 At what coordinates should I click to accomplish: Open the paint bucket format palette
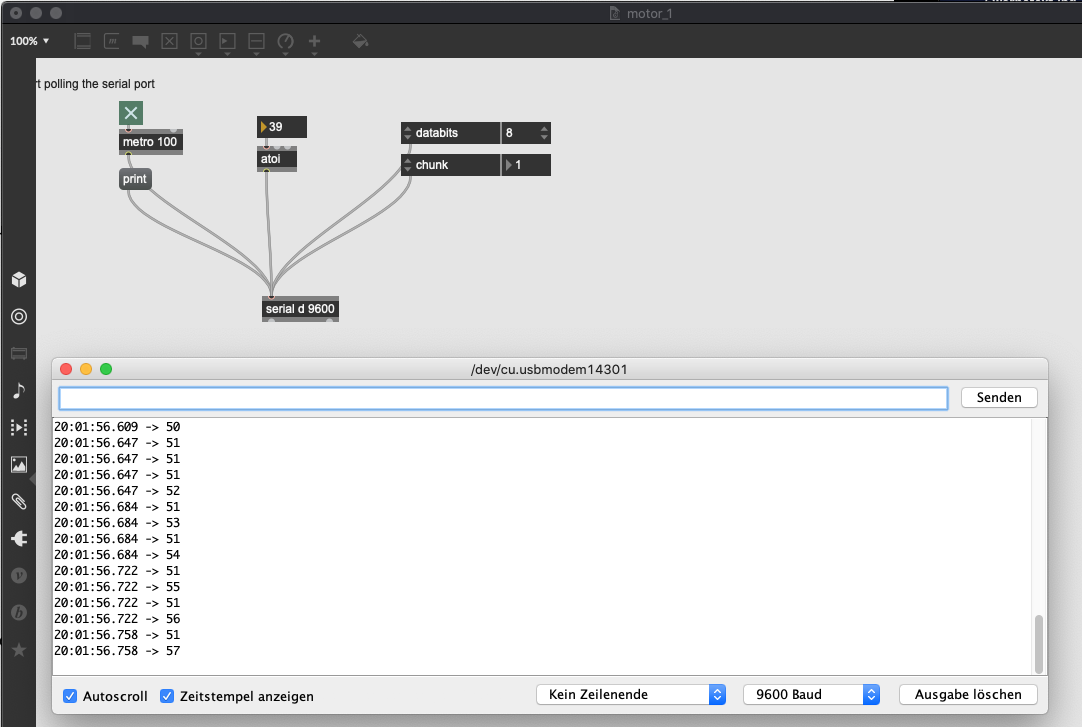[x=360, y=41]
